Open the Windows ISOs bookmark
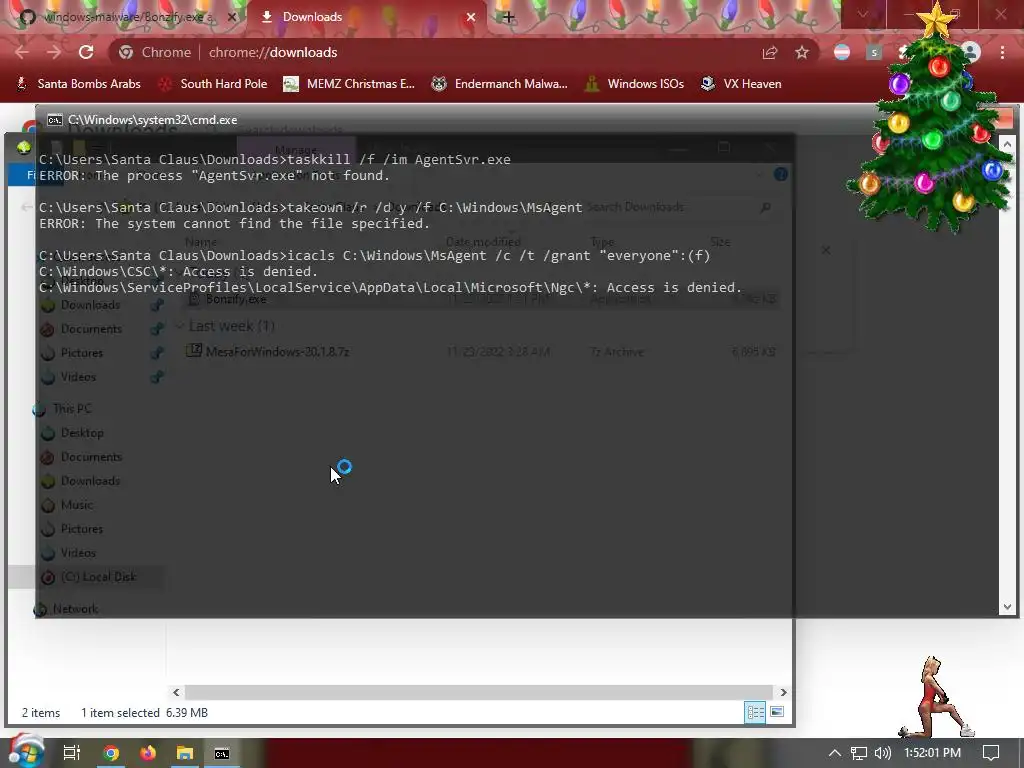 click(634, 84)
